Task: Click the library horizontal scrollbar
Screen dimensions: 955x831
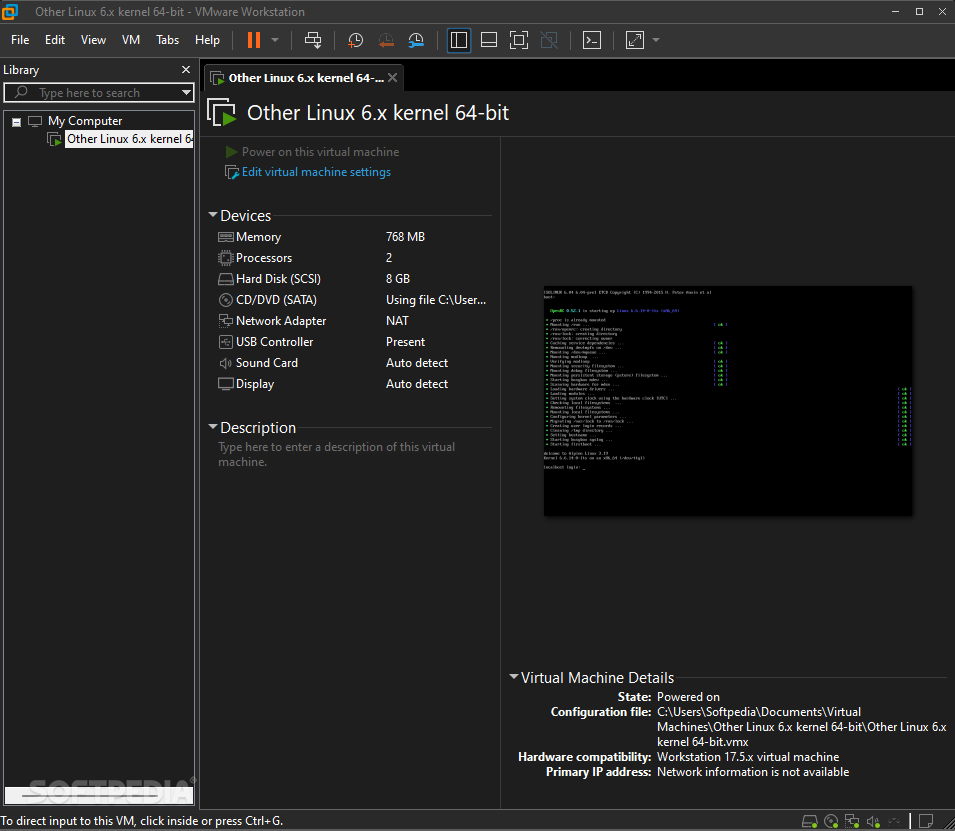Action: pos(99,795)
